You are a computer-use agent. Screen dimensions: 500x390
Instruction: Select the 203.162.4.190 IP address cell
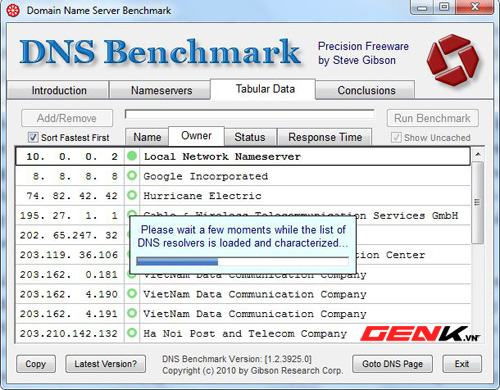[x=70, y=294]
